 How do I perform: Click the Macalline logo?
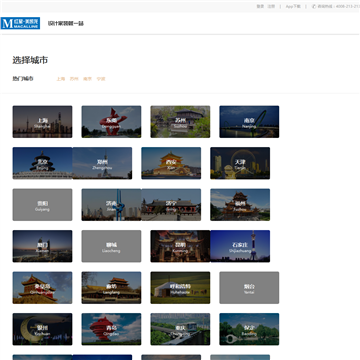(20, 23)
